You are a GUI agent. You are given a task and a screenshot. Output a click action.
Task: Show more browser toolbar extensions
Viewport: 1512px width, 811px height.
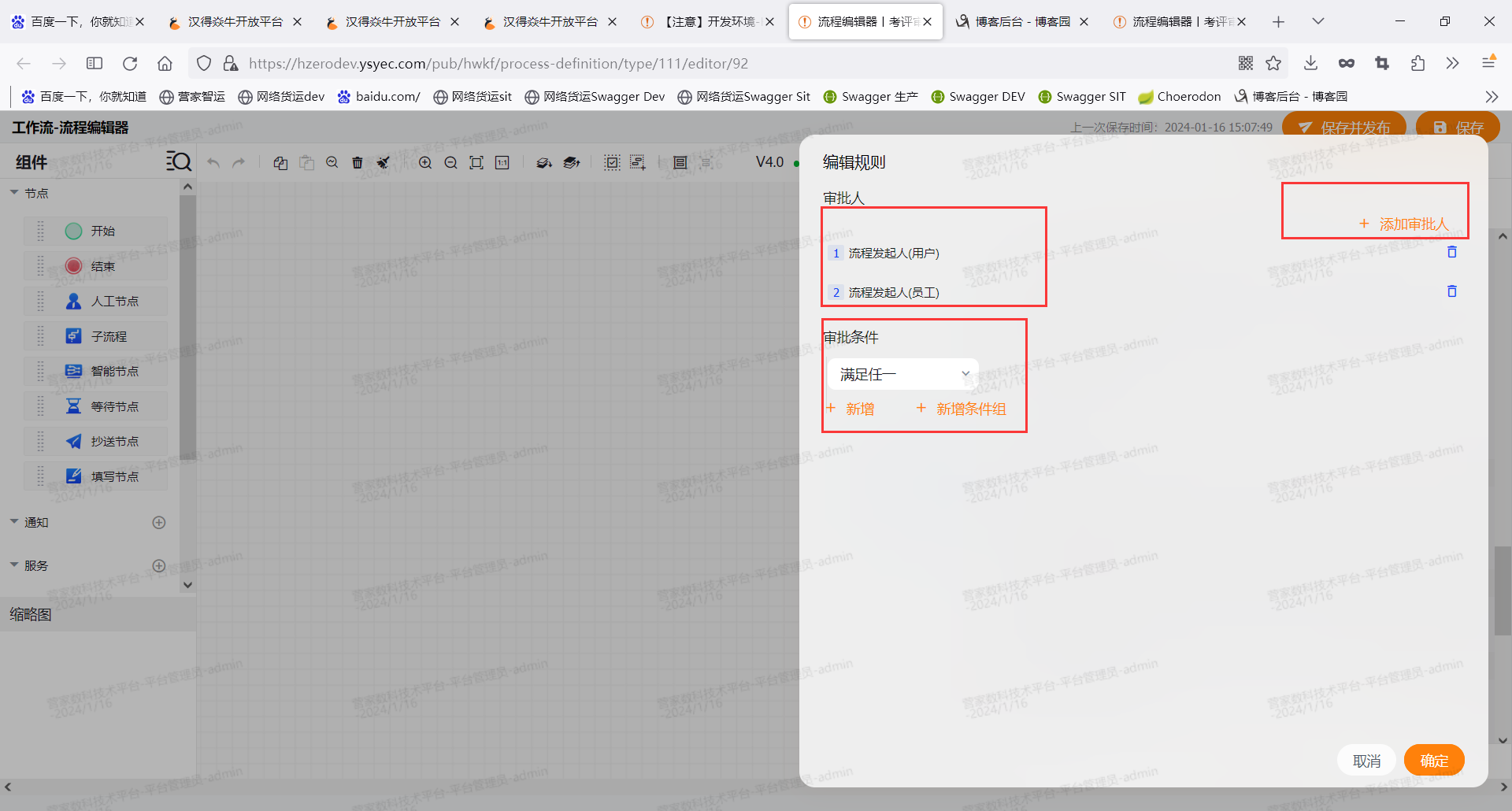(x=1453, y=63)
